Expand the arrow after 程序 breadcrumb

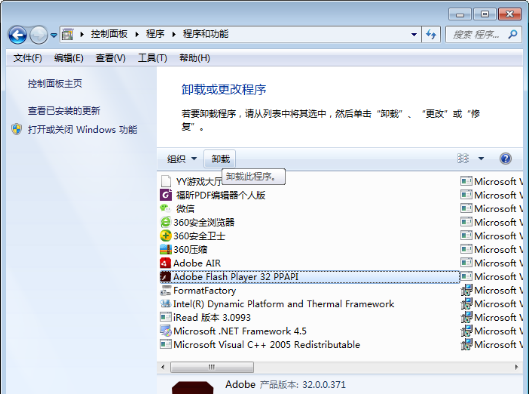tap(174, 34)
